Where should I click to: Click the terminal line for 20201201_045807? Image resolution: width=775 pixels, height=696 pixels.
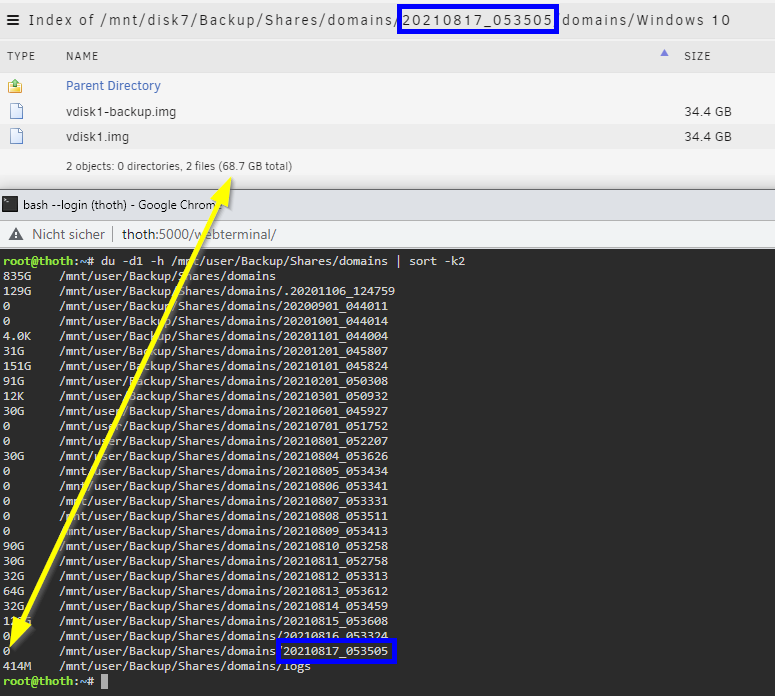pos(195,351)
